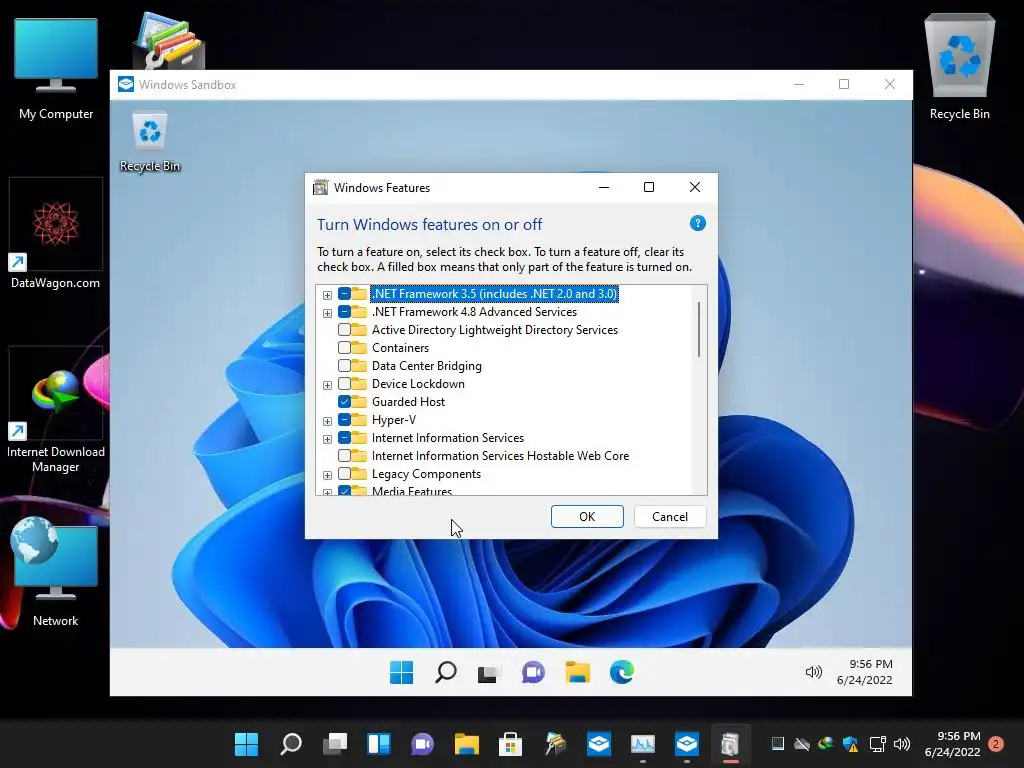
Task: Open Task View on Sandbox taskbar
Action: click(x=488, y=673)
